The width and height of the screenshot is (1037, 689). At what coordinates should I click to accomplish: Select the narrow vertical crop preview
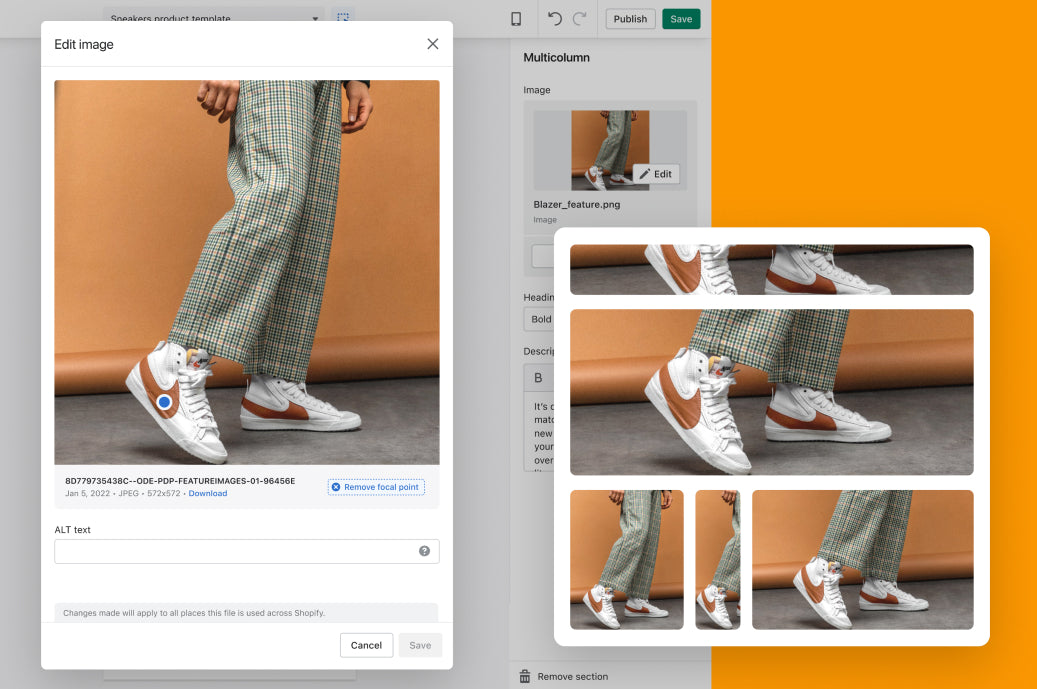717,559
